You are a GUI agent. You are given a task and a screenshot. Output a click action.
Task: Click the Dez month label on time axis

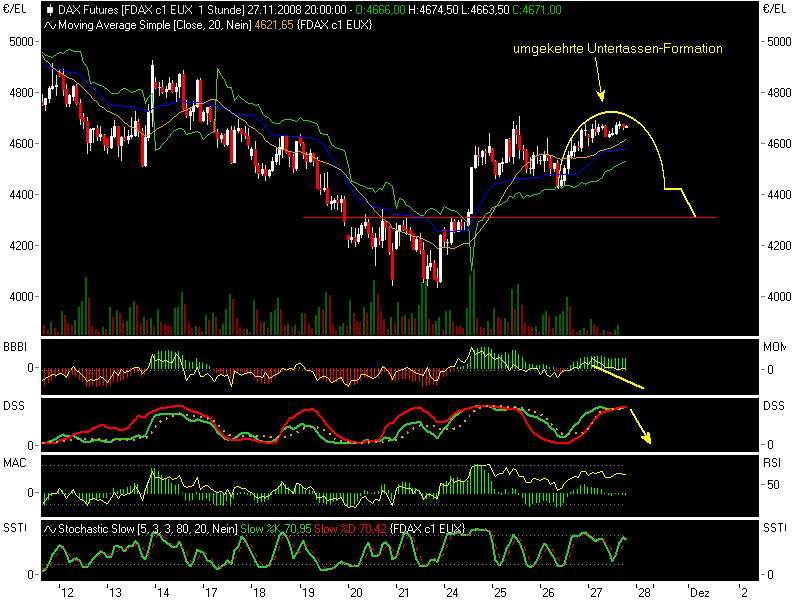tap(699, 592)
